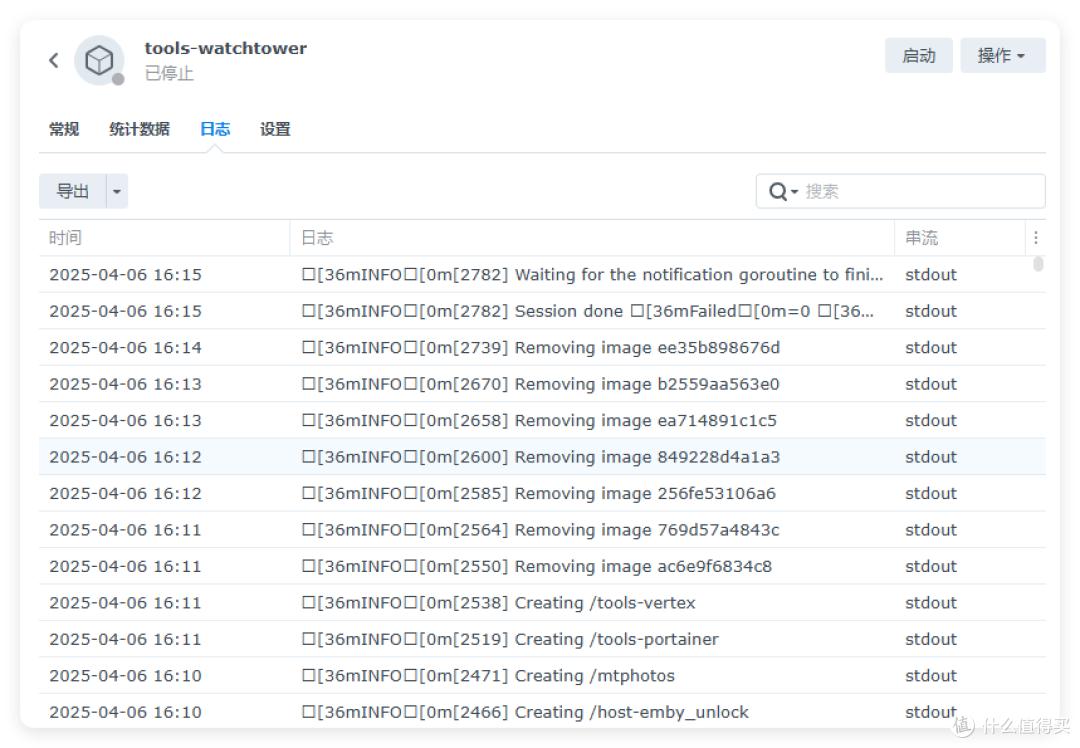Select 'Creating /tools-portainer' log entry
The width and height of the screenshot is (1080, 748).
point(542,639)
